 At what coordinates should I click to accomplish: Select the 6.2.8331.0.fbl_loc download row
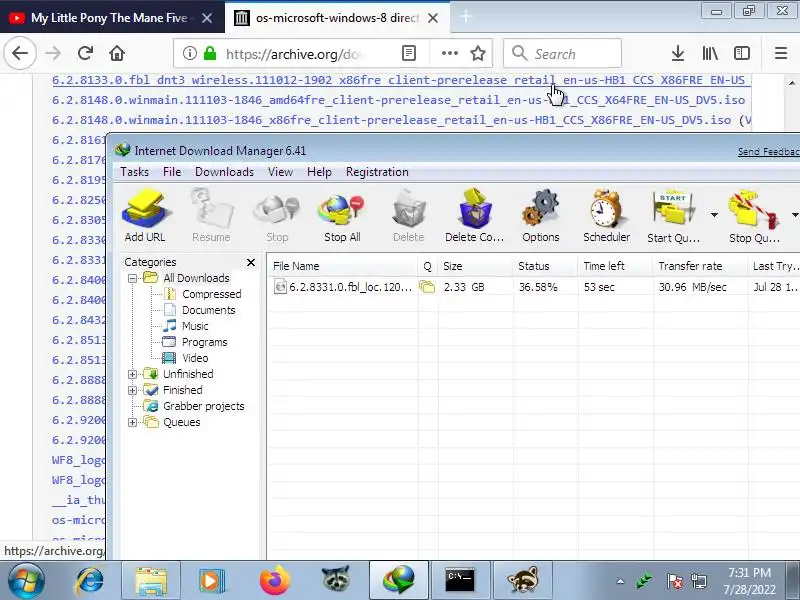(534, 287)
